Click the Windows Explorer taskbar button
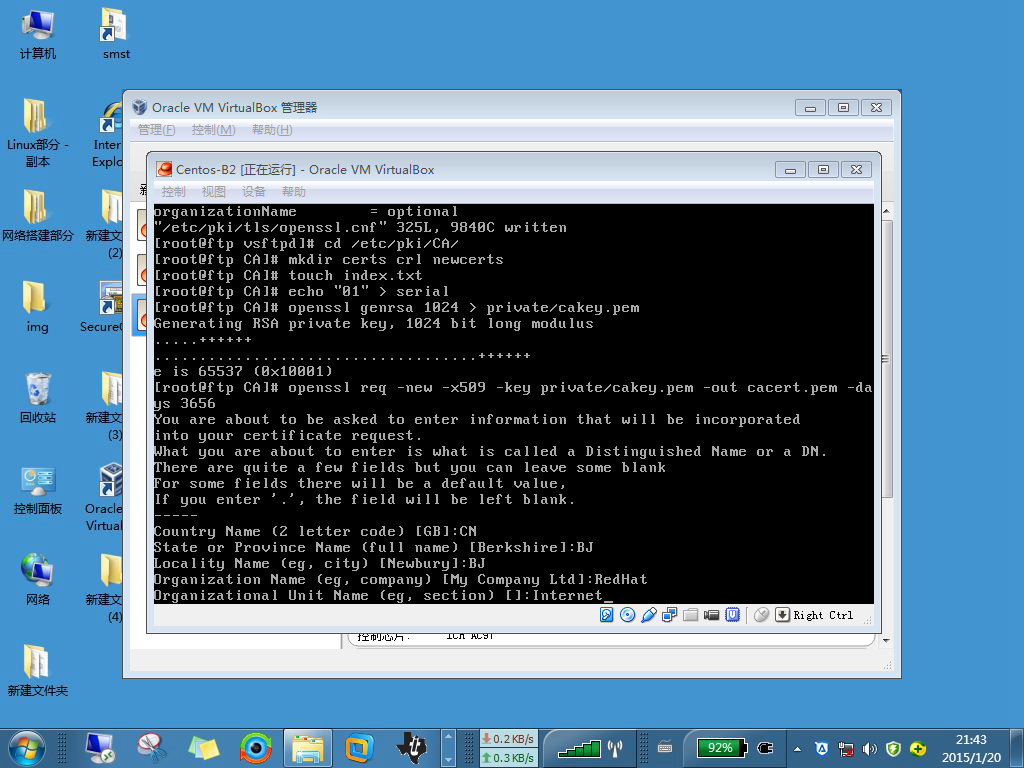 (x=308, y=748)
